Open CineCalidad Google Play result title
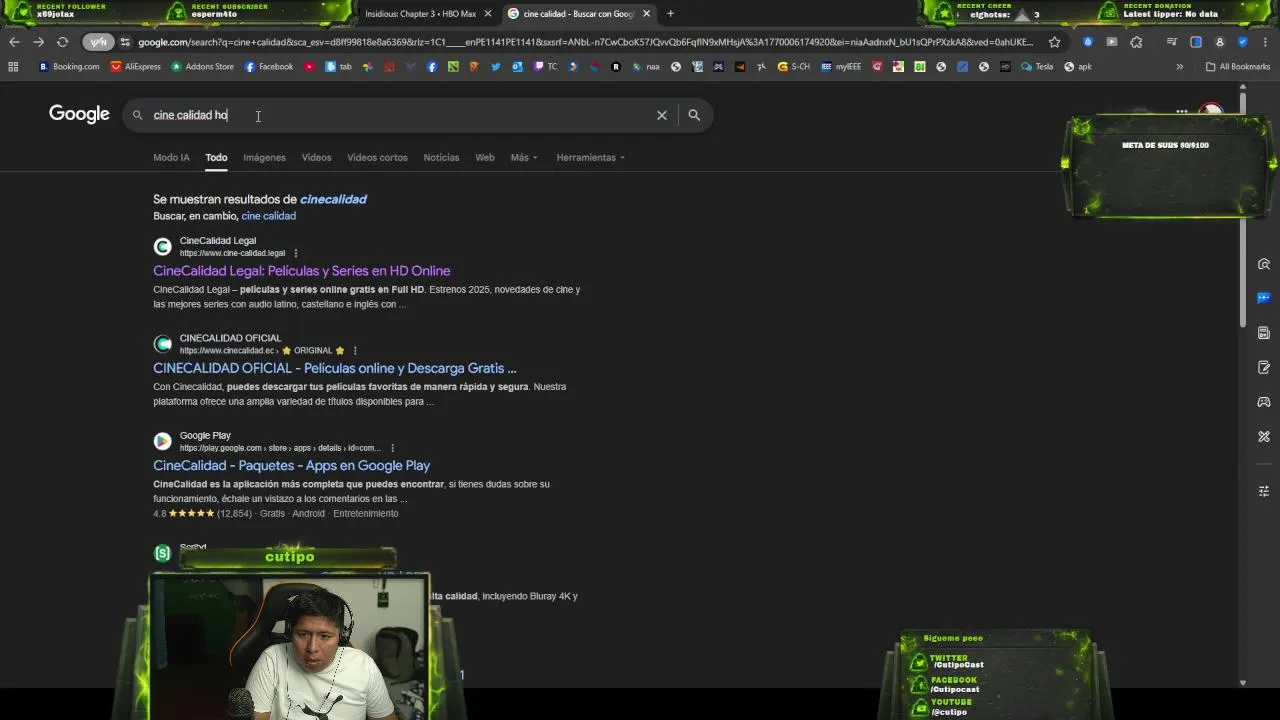This screenshot has height=720, width=1280. tap(291, 466)
